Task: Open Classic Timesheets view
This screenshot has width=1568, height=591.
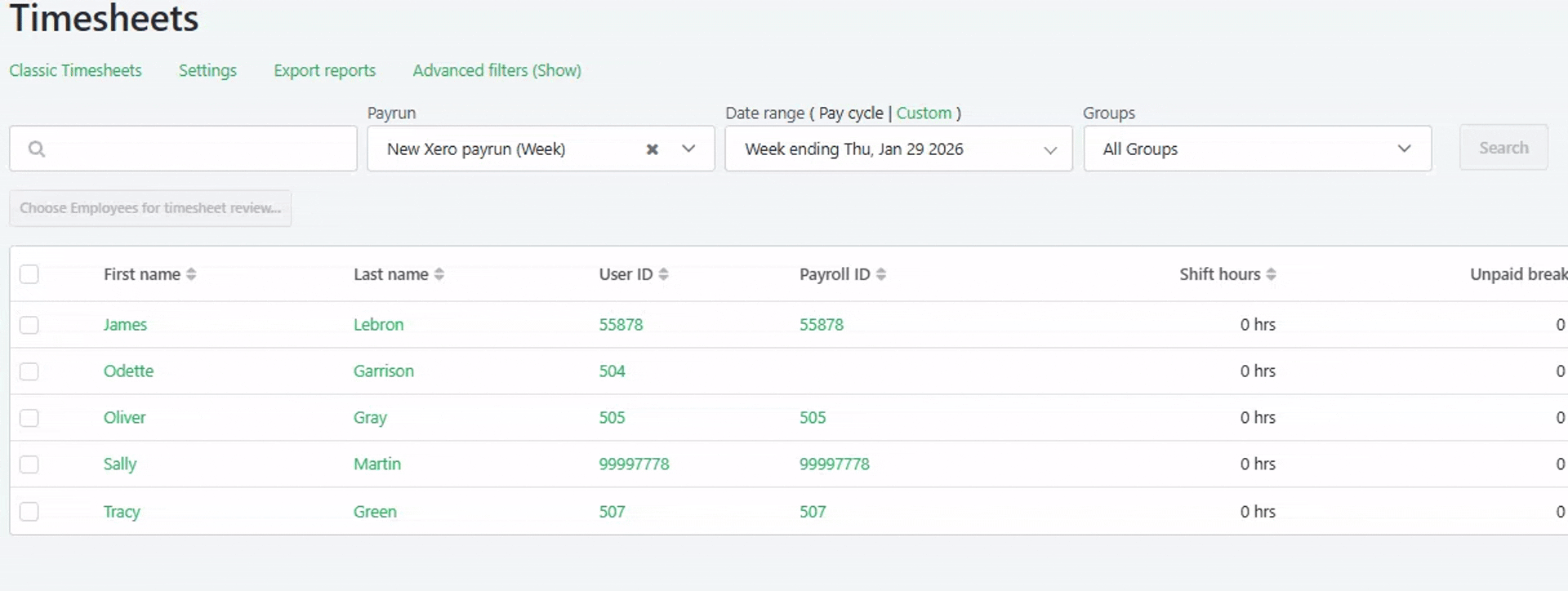Action: point(75,71)
